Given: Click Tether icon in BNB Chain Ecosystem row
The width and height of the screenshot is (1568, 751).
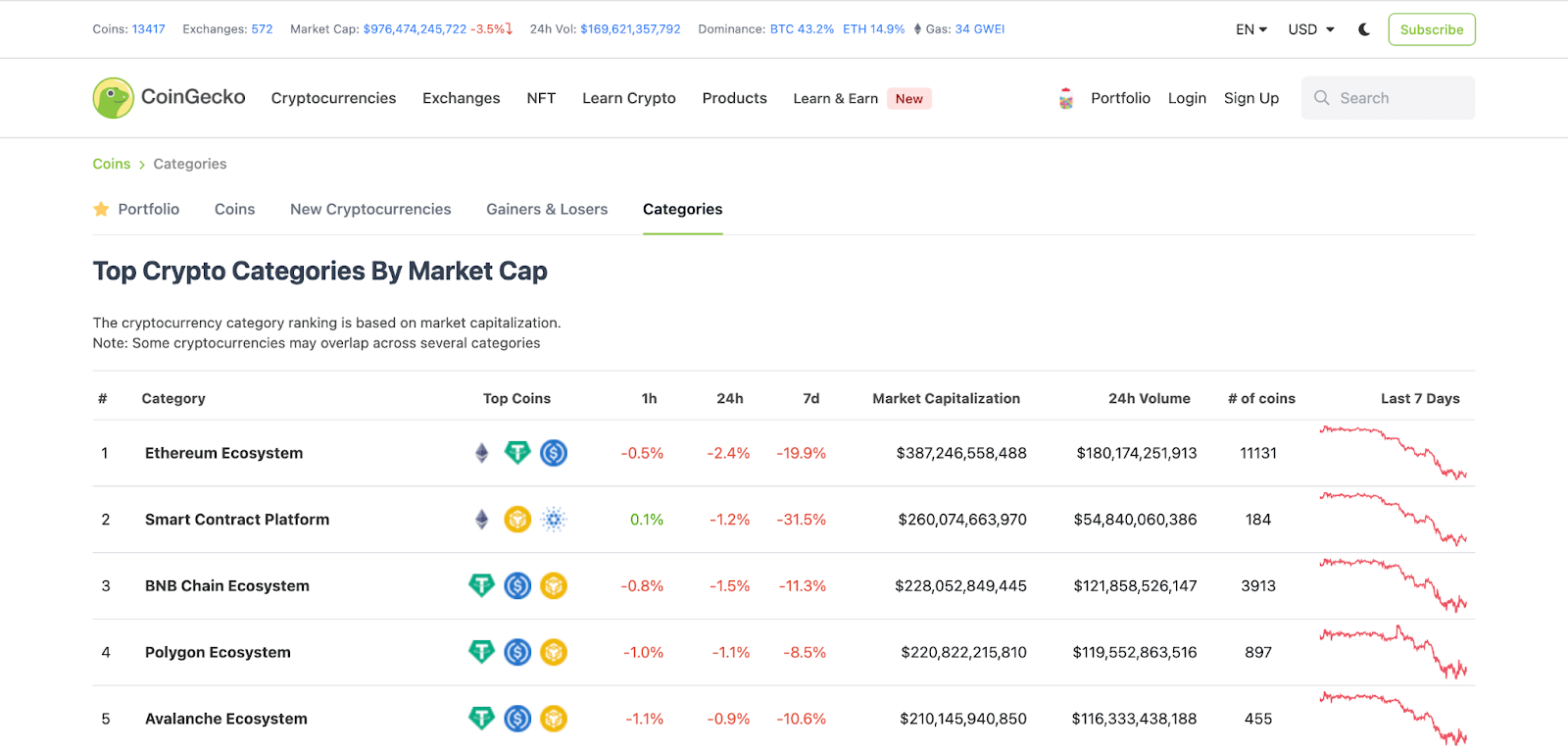Looking at the screenshot, I should tap(481, 586).
